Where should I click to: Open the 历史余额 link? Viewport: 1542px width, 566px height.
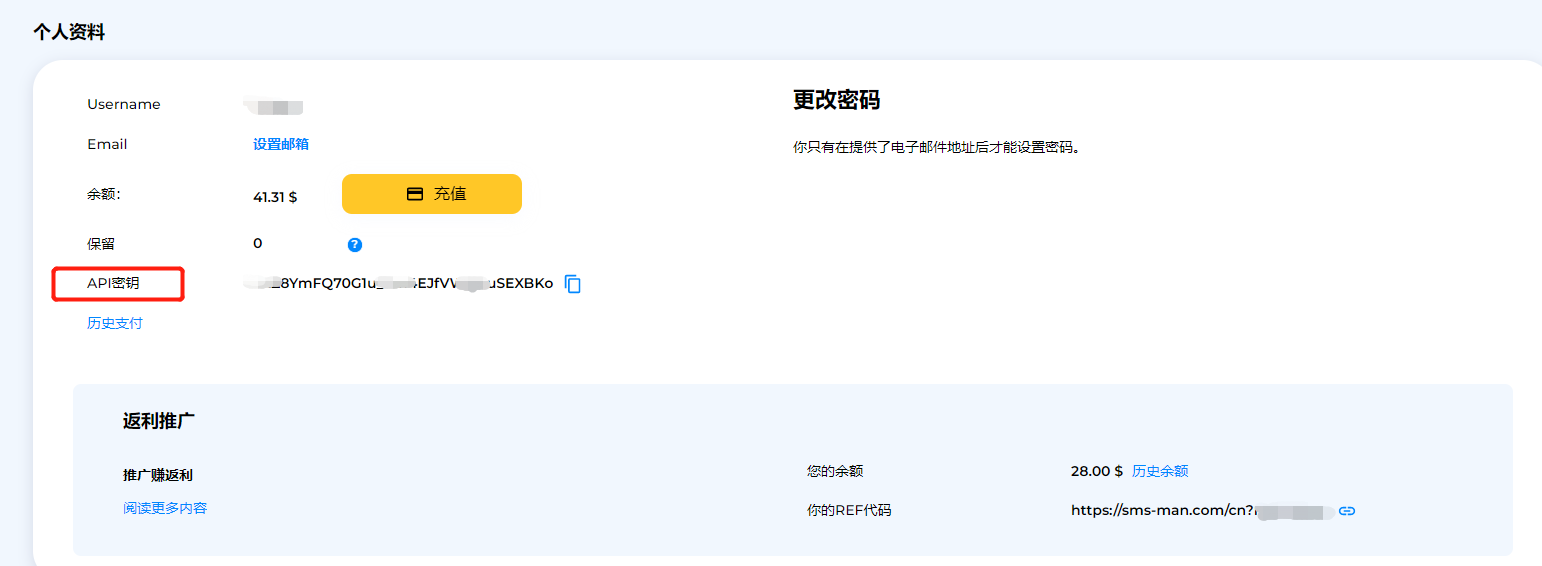coord(1160,471)
